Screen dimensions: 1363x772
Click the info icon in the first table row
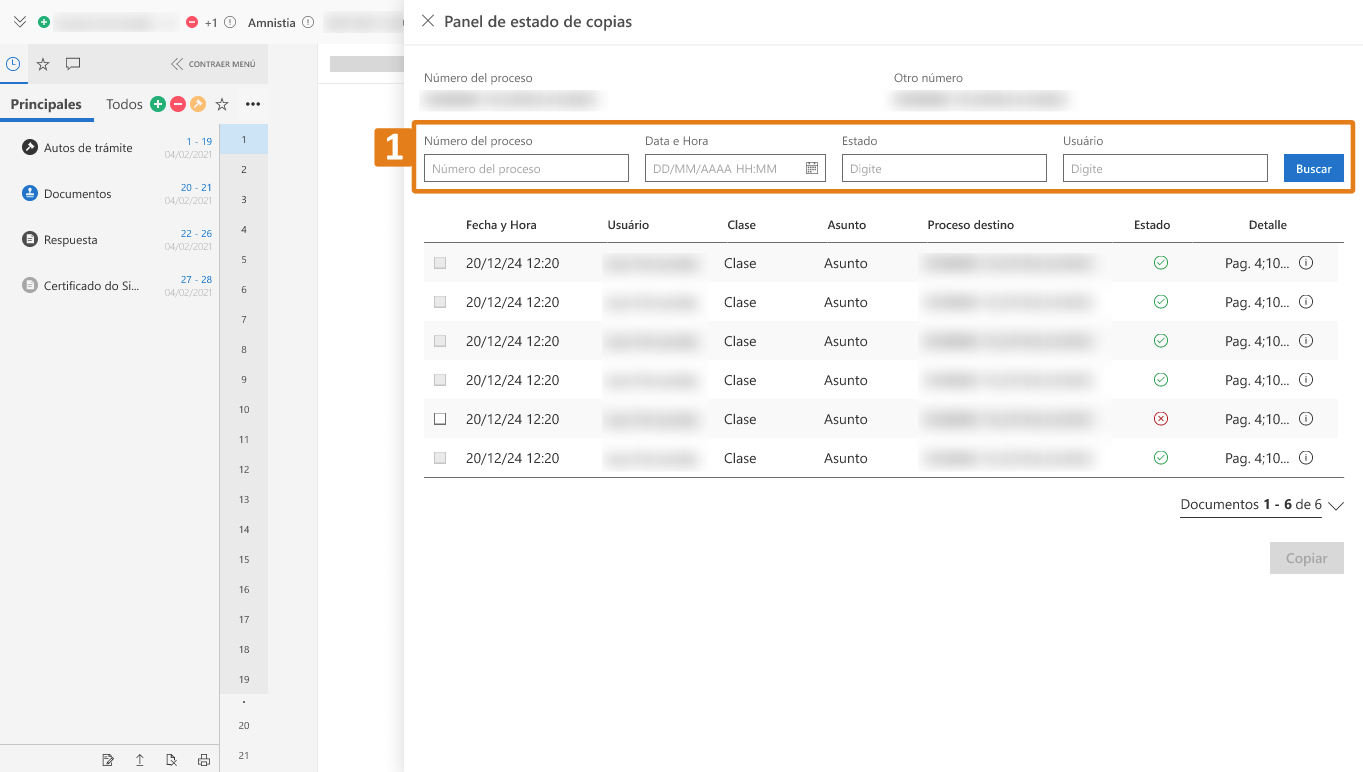point(1305,263)
